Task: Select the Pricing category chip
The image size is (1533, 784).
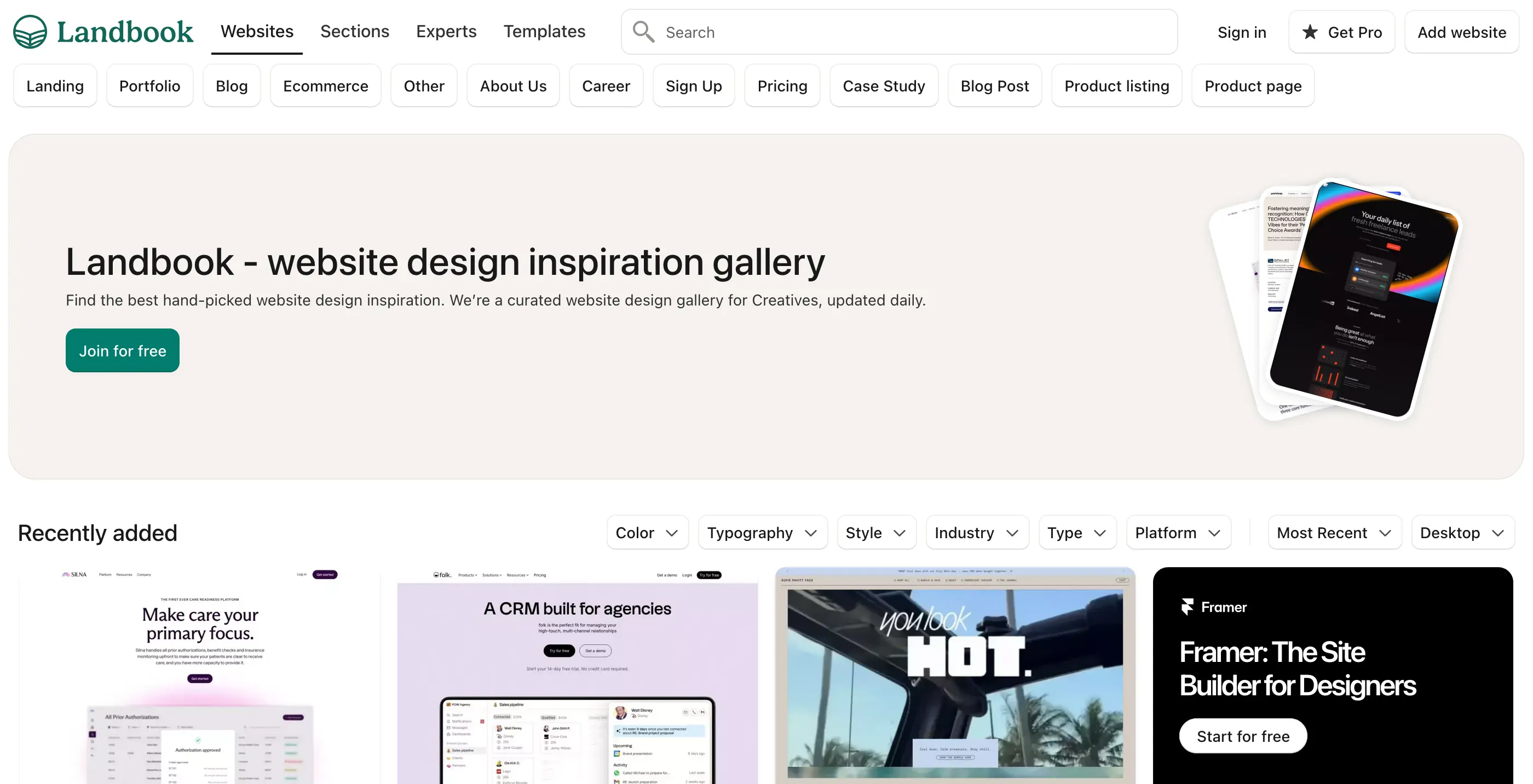Action: [782, 86]
